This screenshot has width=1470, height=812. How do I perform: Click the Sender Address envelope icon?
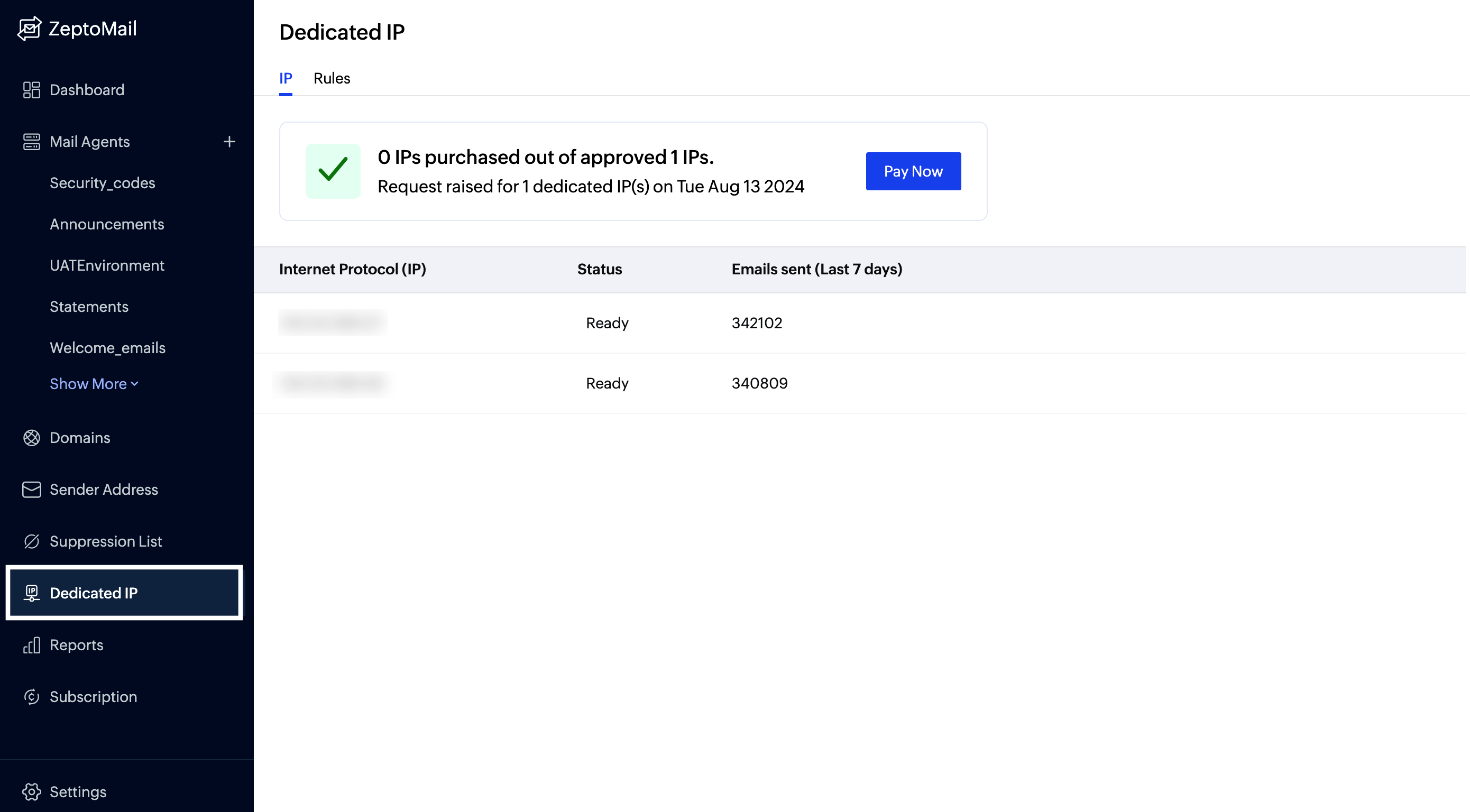pyautogui.click(x=31, y=490)
